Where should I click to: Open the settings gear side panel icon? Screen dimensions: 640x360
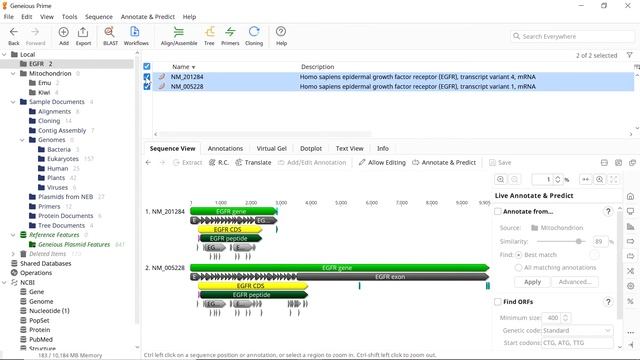(x=631, y=286)
